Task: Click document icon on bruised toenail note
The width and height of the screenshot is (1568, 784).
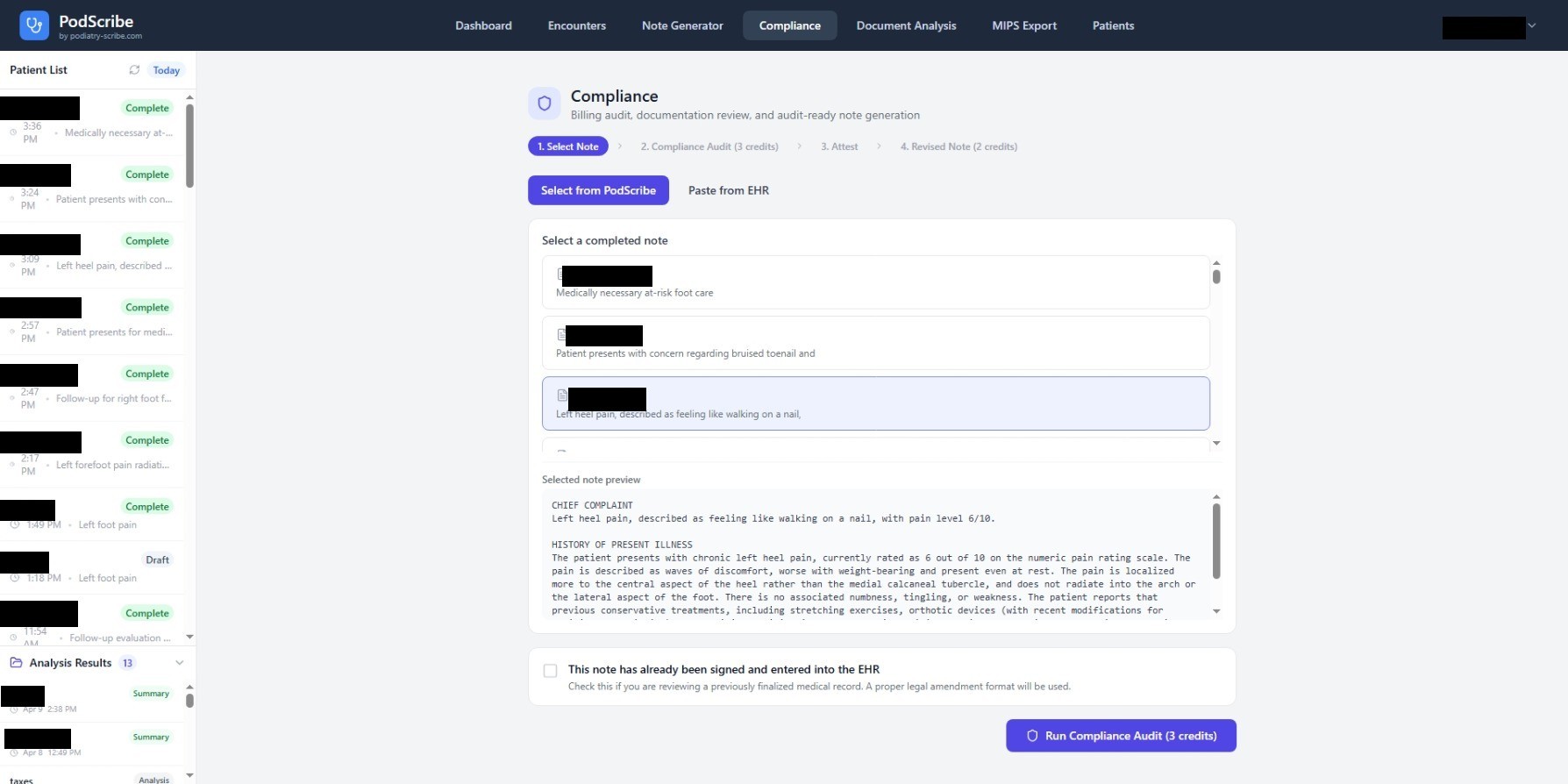Action: [561, 334]
